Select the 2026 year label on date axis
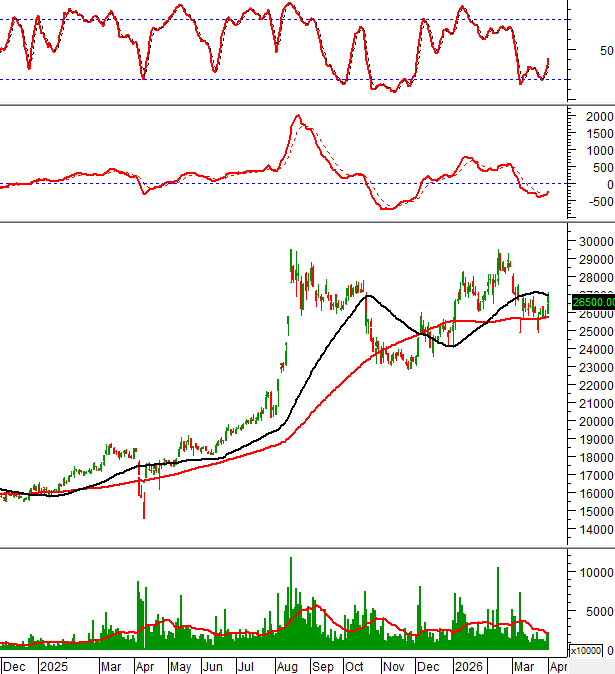Screen dimensions: 615x674 (467, 665)
